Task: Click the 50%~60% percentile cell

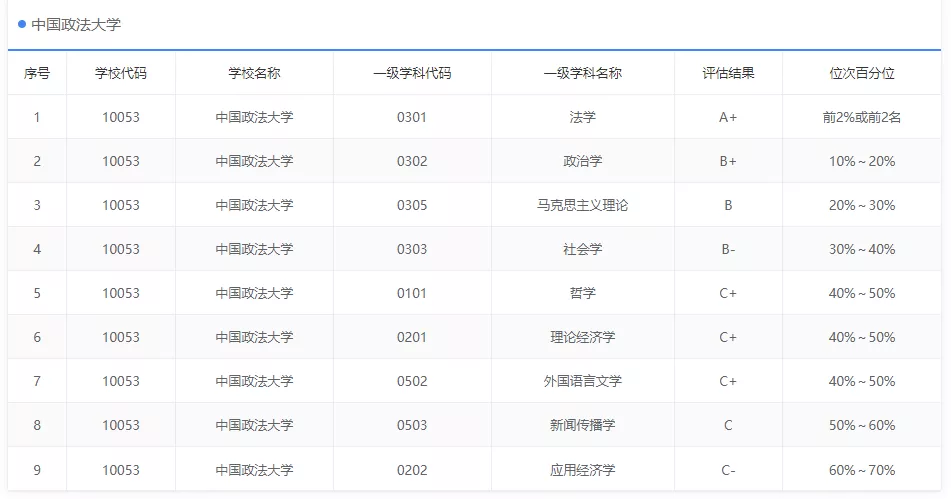Action: (862, 425)
